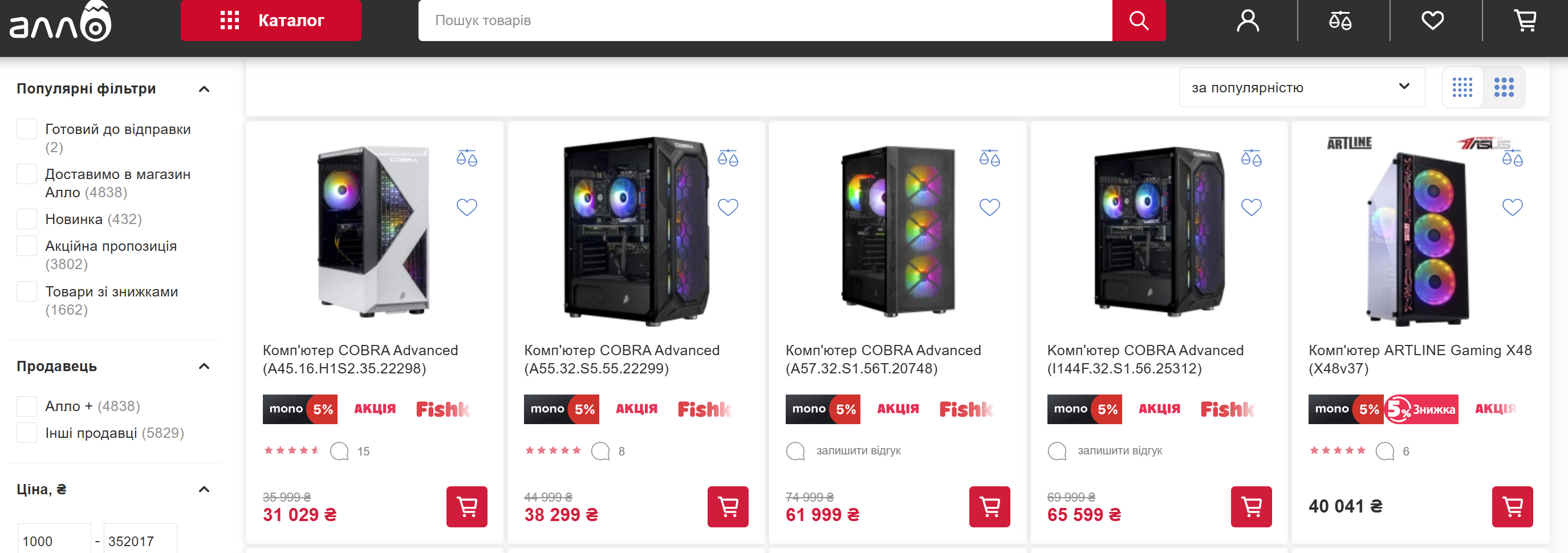This screenshot has height=553, width=1568.
Task: Click "залишити відгук" on COBRA I144F
Action: coord(1119,451)
